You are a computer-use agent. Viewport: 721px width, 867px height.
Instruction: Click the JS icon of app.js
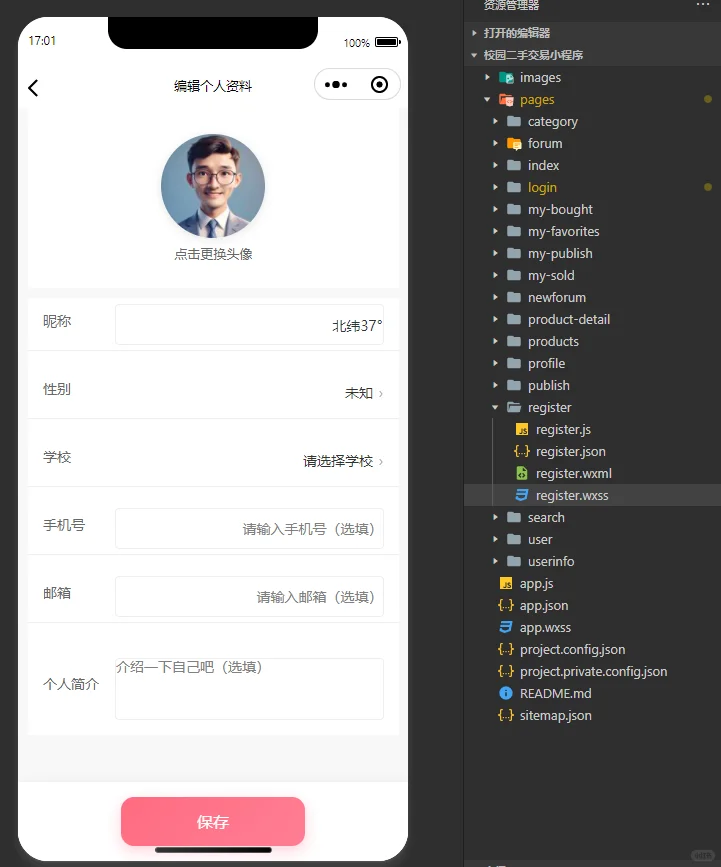point(506,583)
